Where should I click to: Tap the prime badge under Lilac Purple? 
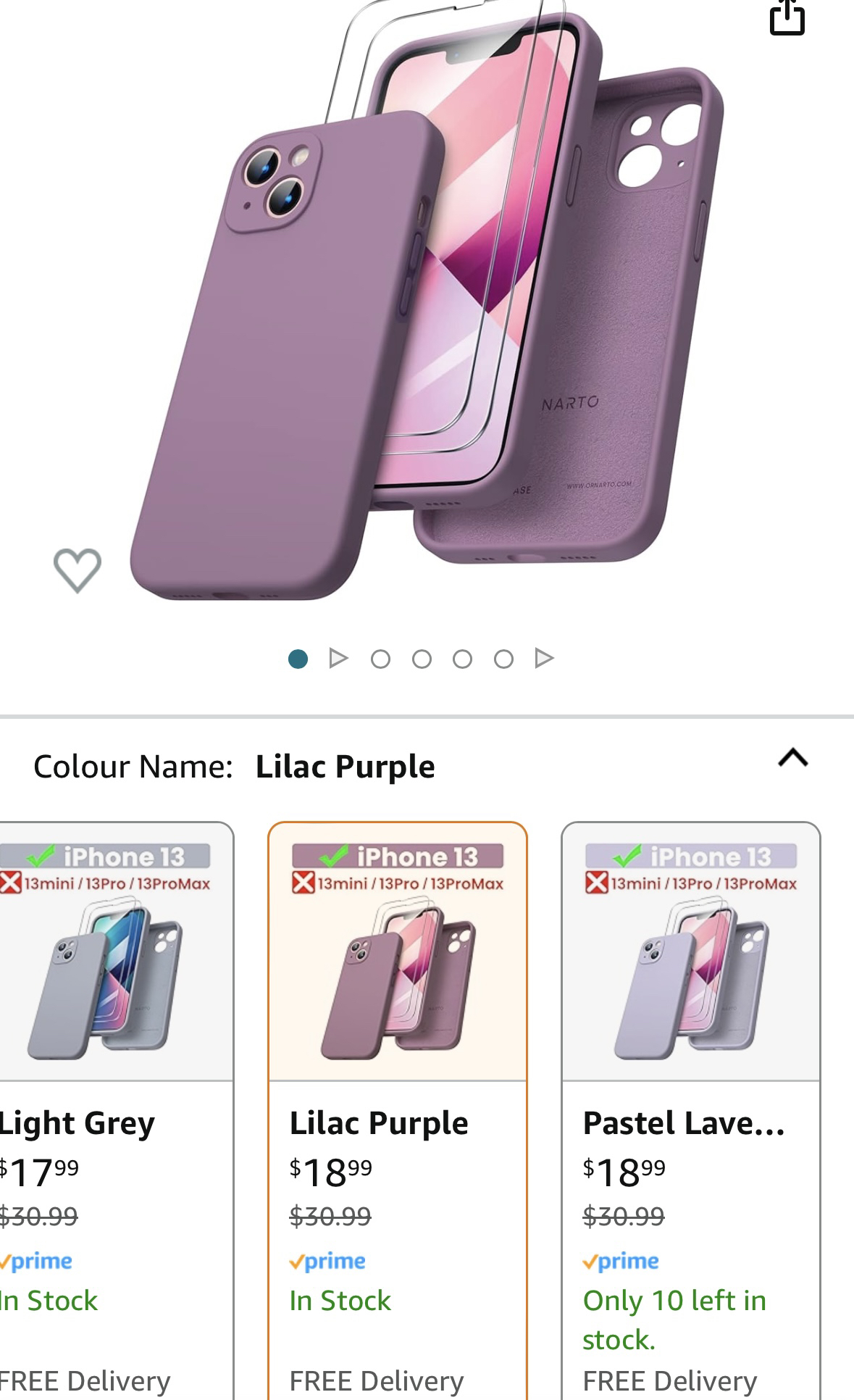pyautogui.click(x=327, y=1262)
